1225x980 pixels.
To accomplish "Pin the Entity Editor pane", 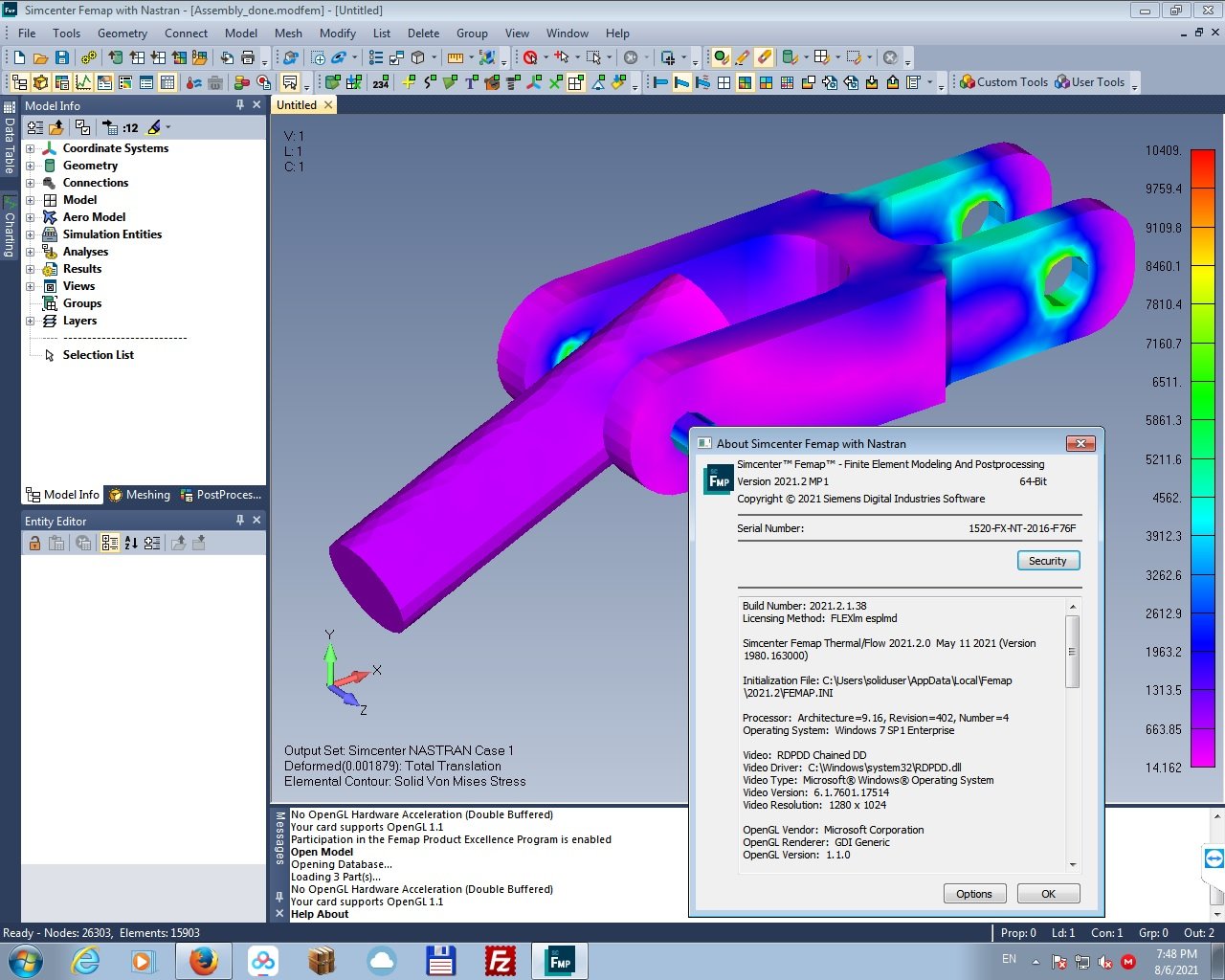I will (x=240, y=521).
